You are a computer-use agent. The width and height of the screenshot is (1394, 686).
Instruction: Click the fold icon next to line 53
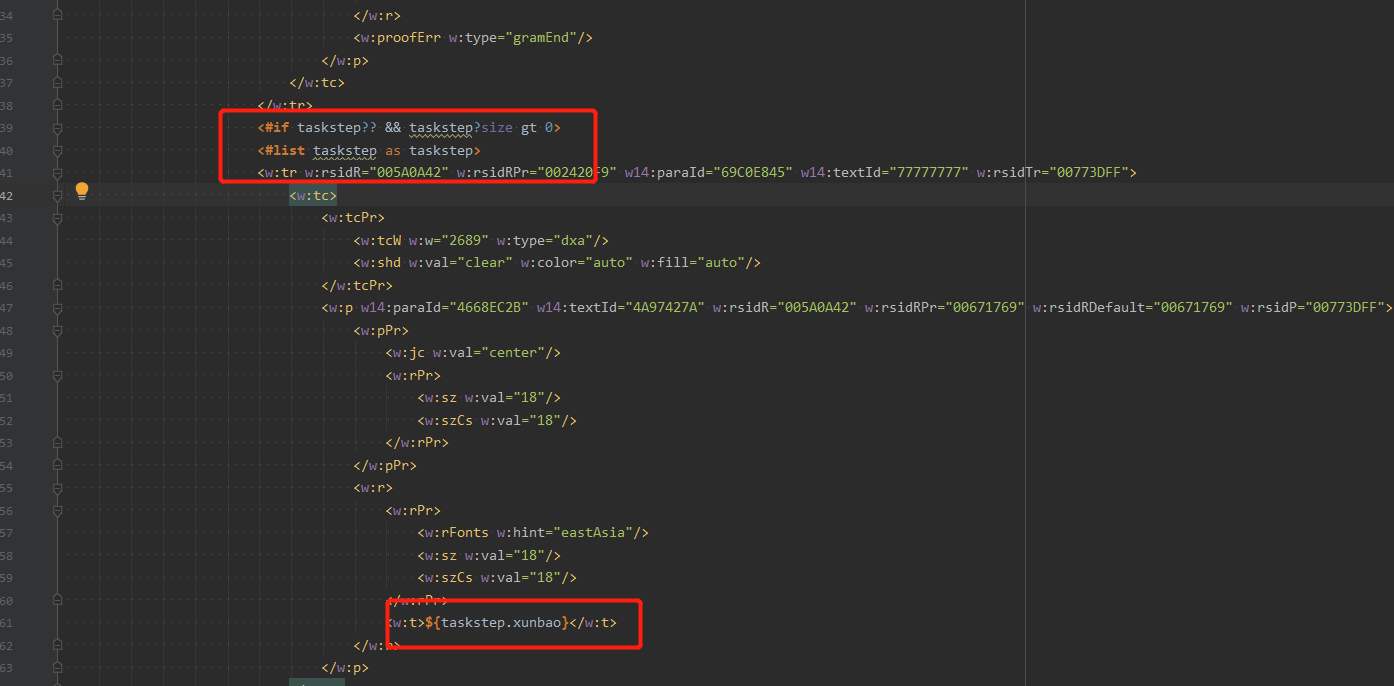point(57,442)
